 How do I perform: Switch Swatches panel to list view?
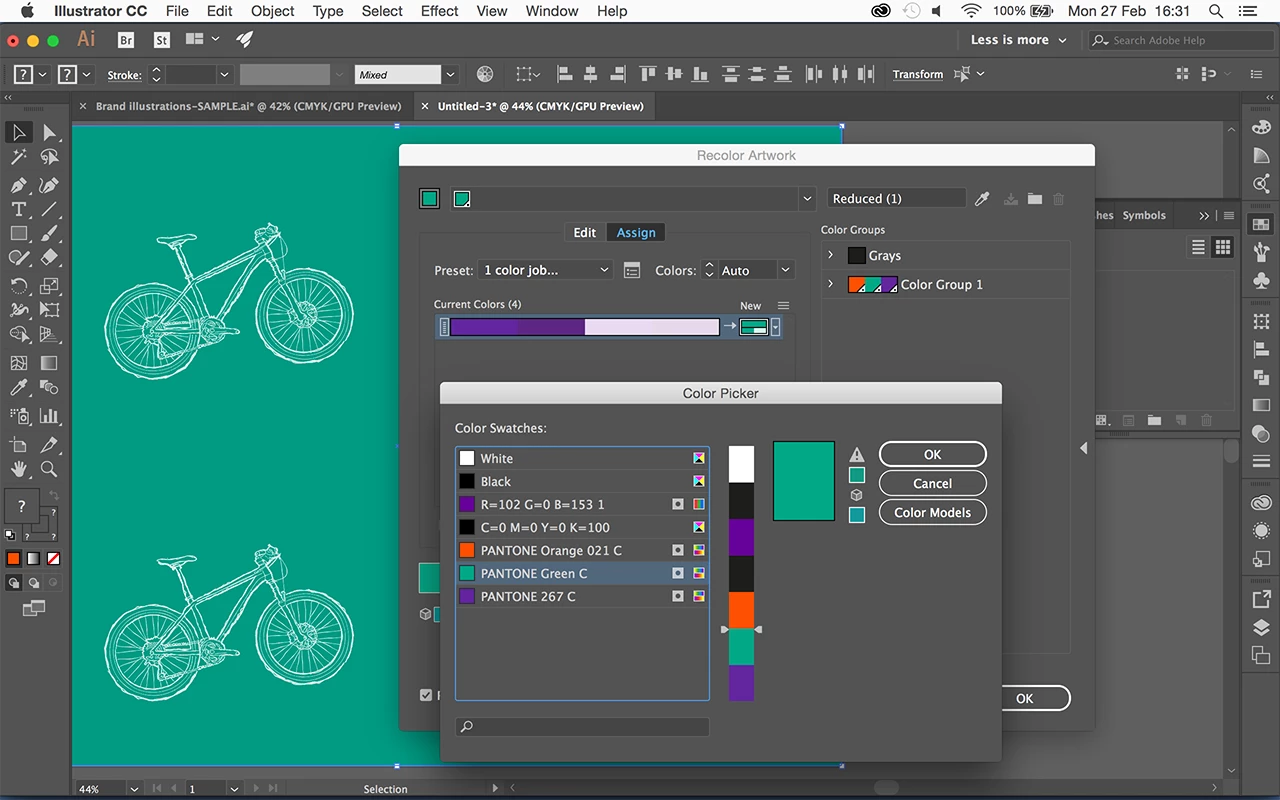click(x=1199, y=247)
